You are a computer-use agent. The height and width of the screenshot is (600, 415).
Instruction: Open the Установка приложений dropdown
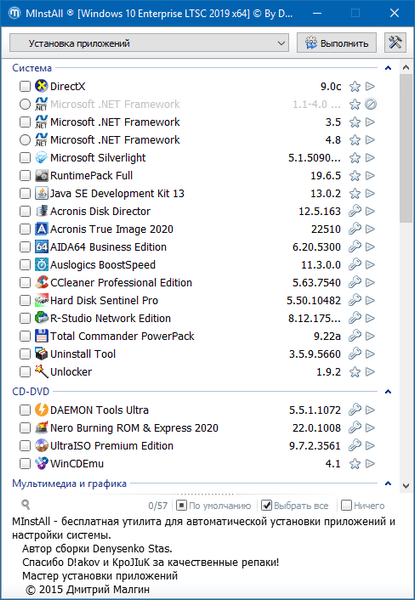tap(149, 43)
